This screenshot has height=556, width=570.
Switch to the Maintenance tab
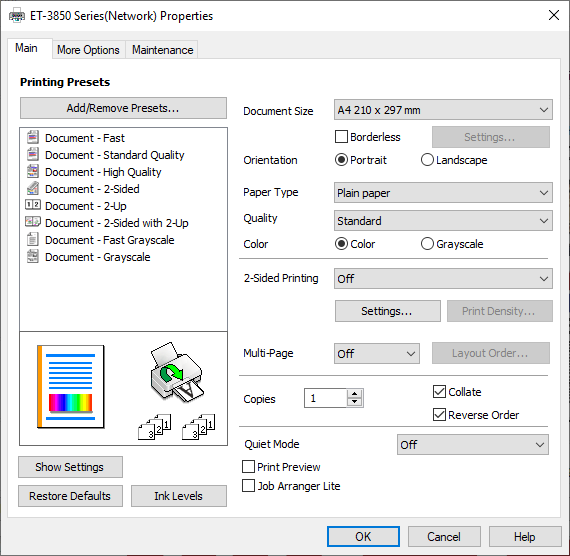coord(162,50)
